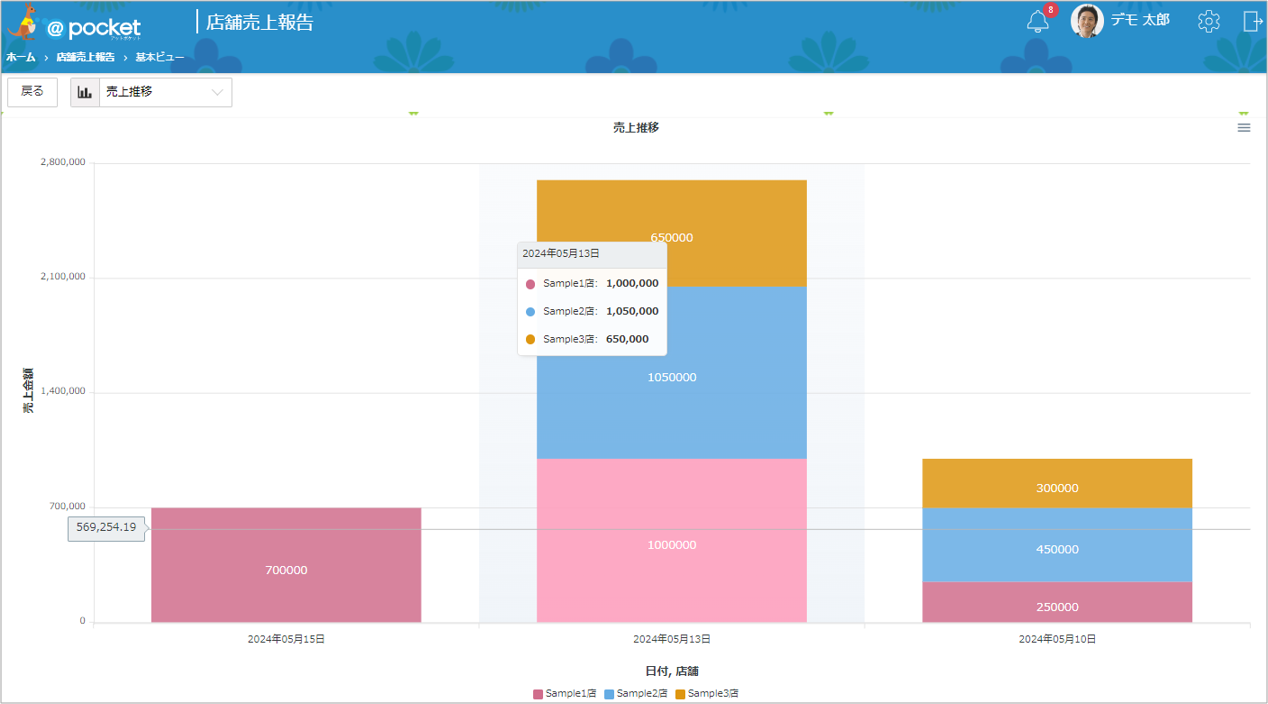This screenshot has width=1268, height=704.
Task: Click the デモ 太郎 user avatar
Action: coord(1087,21)
